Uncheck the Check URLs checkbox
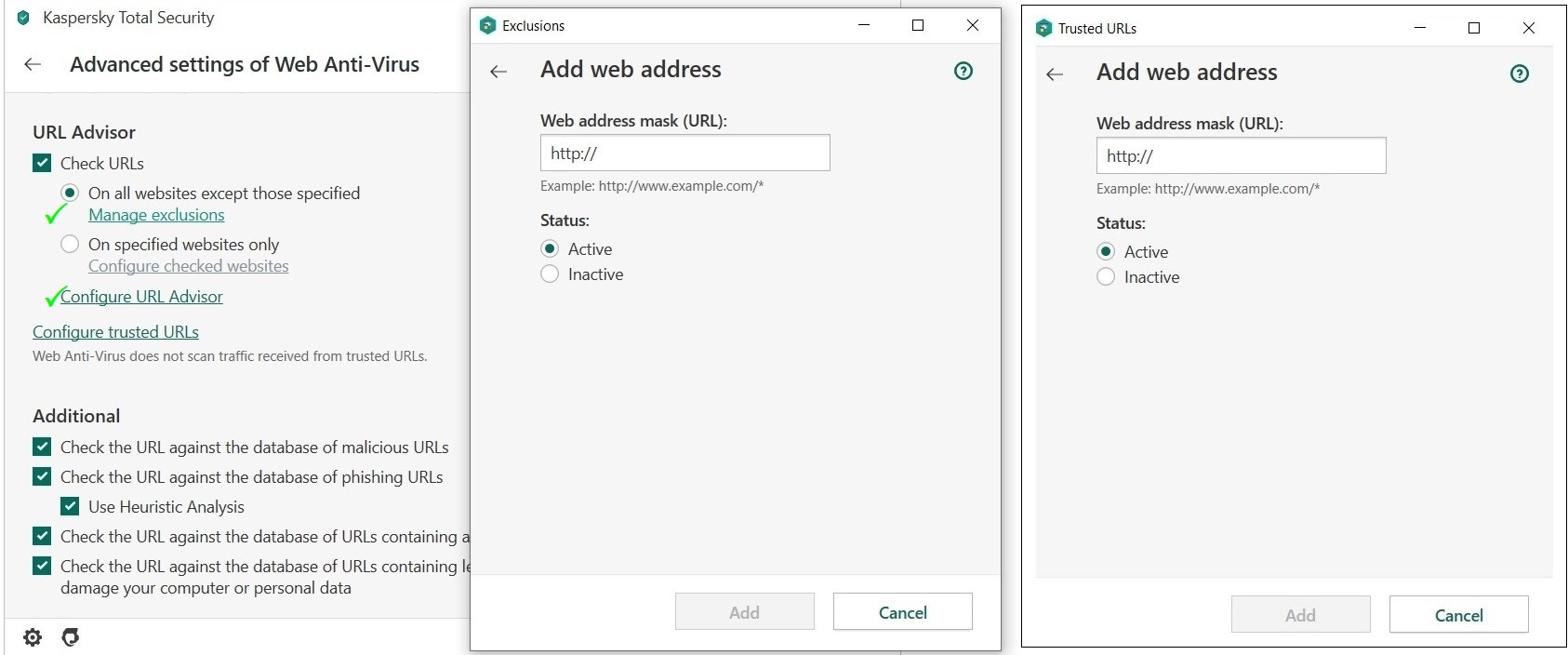Image resolution: width=1568 pixels, height=655 pixels. tap(42, 163)
